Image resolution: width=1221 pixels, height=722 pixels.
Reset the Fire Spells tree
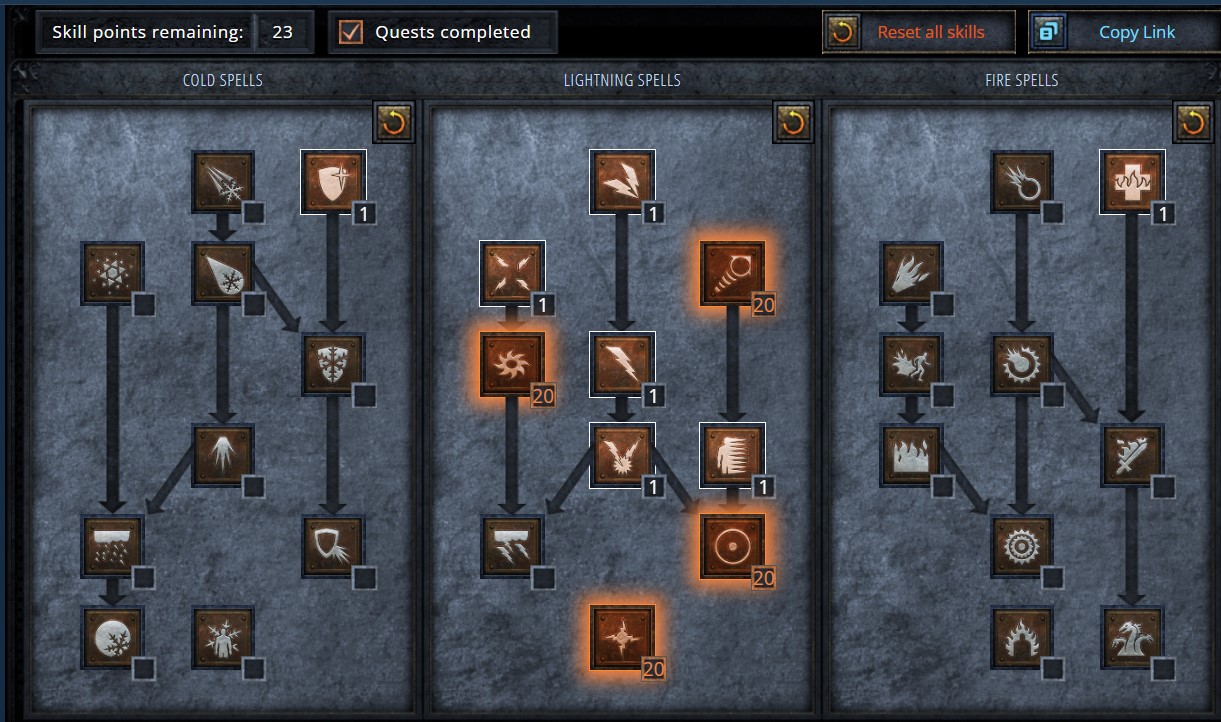point(1192,122)
